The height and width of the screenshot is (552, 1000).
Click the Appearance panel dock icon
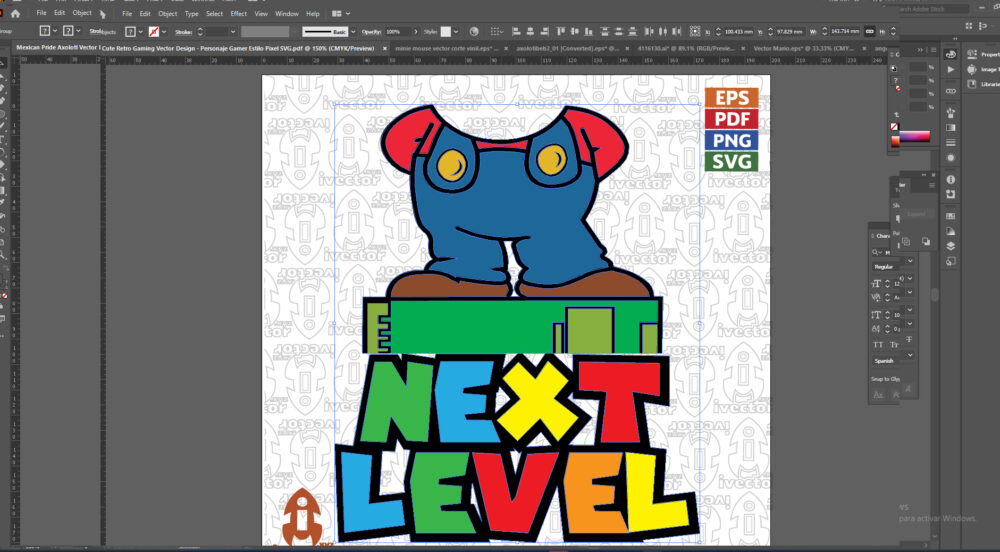pos(951,157)
